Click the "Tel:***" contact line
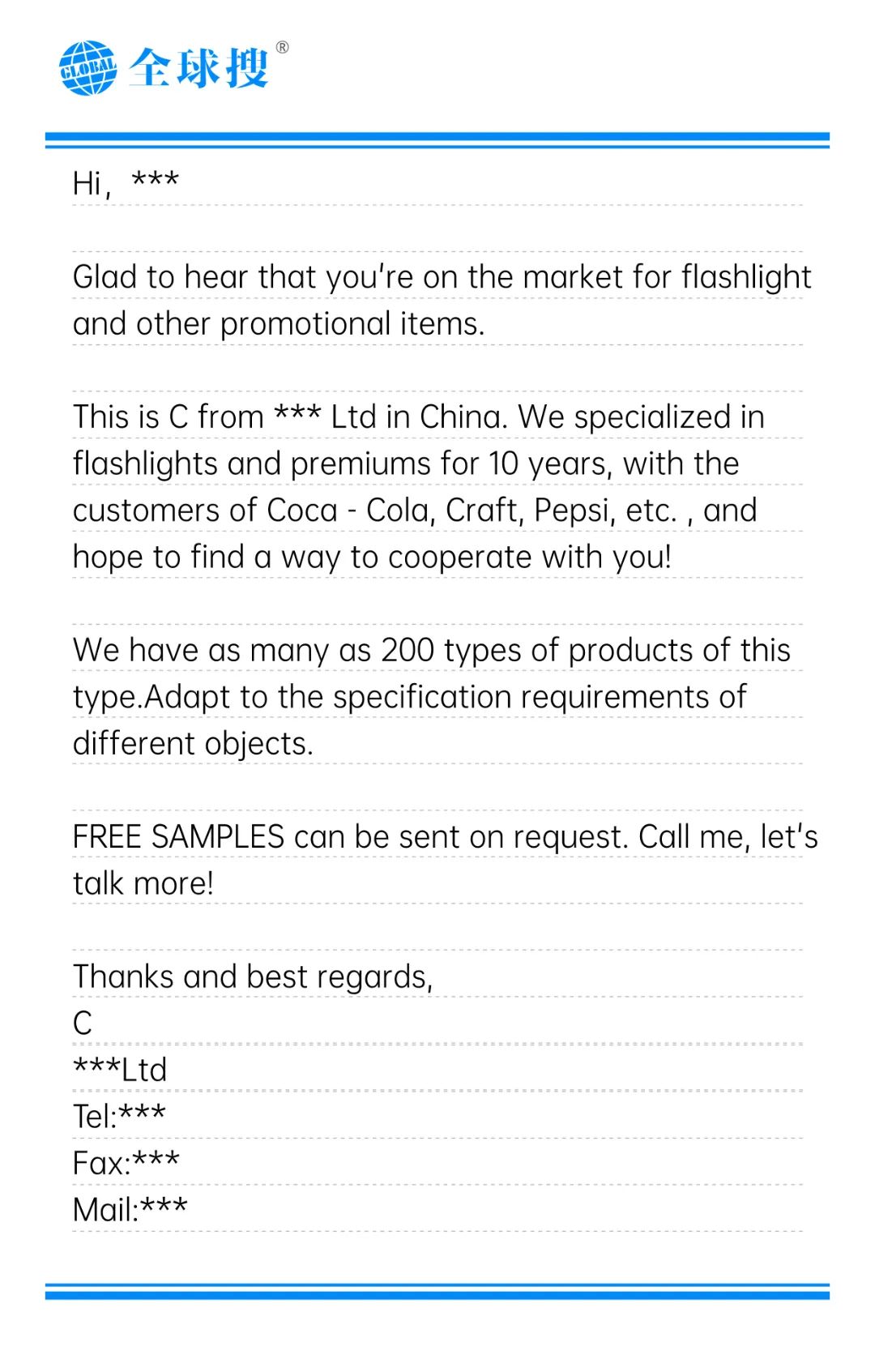The height and width of the screenshot is (1372, 875). pos(119,1117)
